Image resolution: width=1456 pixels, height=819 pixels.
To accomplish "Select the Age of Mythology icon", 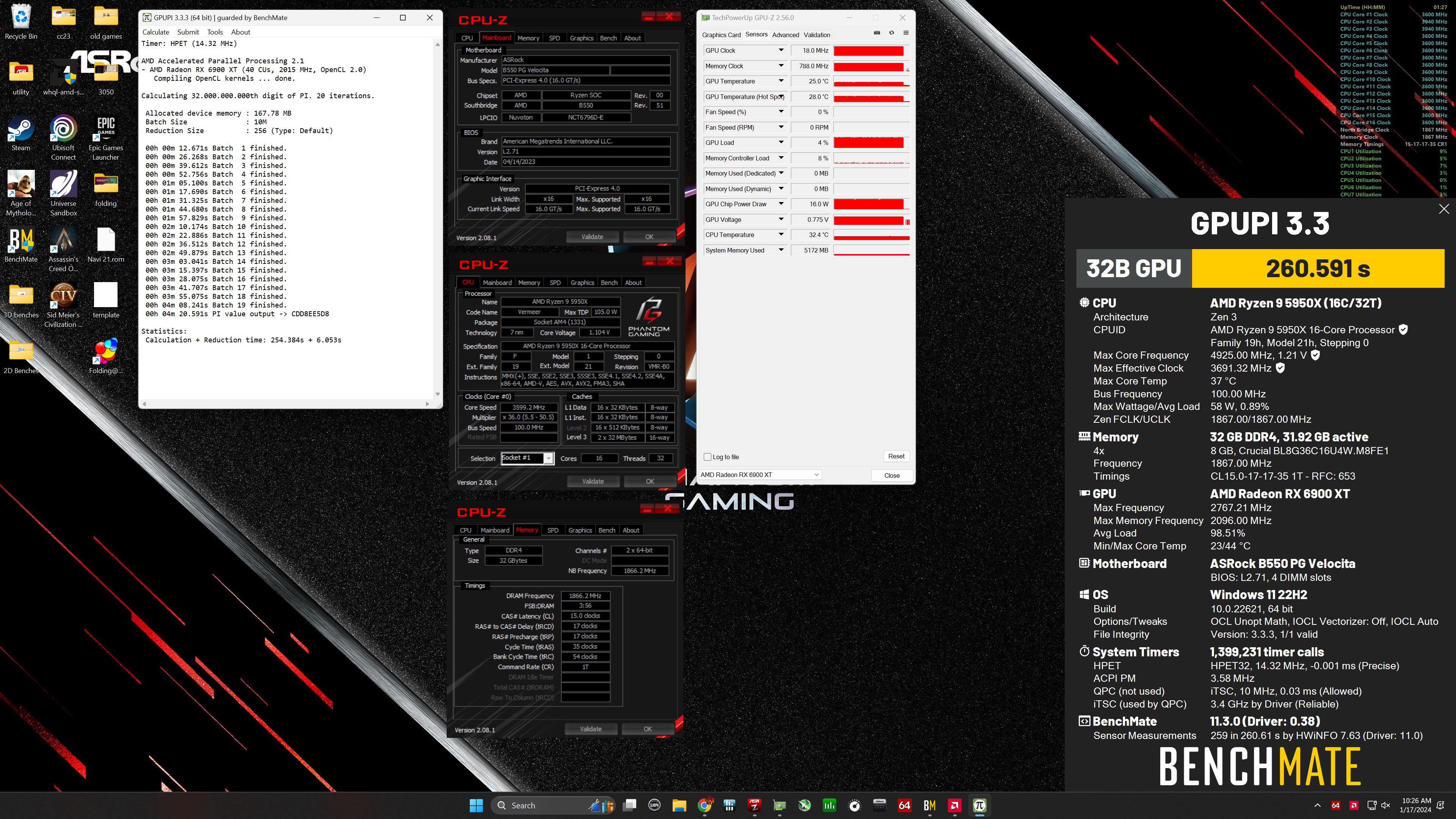I will click(21, 193).
